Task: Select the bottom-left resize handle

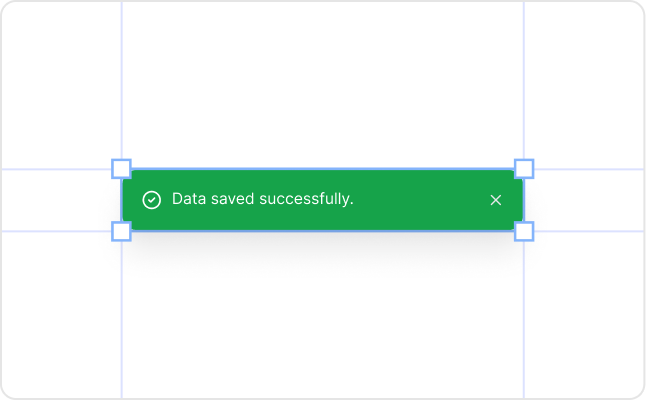Action: coord(121,232)
